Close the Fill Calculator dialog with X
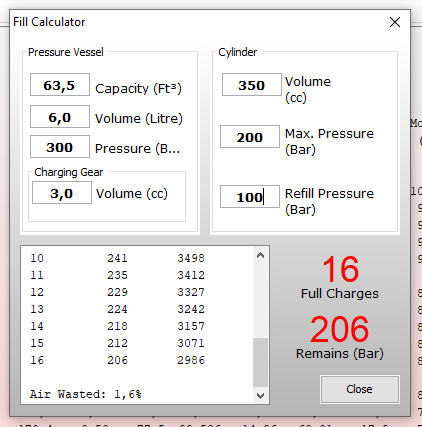This screenshot has width=422, height=427. [395, 22]
